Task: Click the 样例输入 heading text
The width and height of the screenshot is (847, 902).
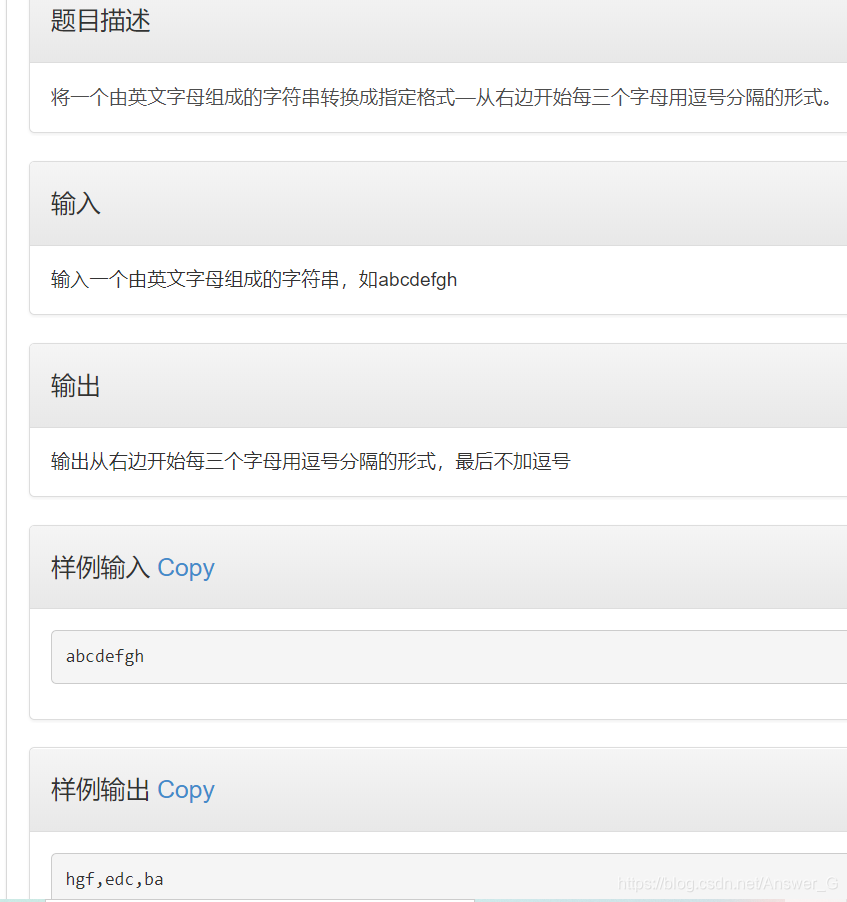Action: pyautogui.click(x=101, y=568)
